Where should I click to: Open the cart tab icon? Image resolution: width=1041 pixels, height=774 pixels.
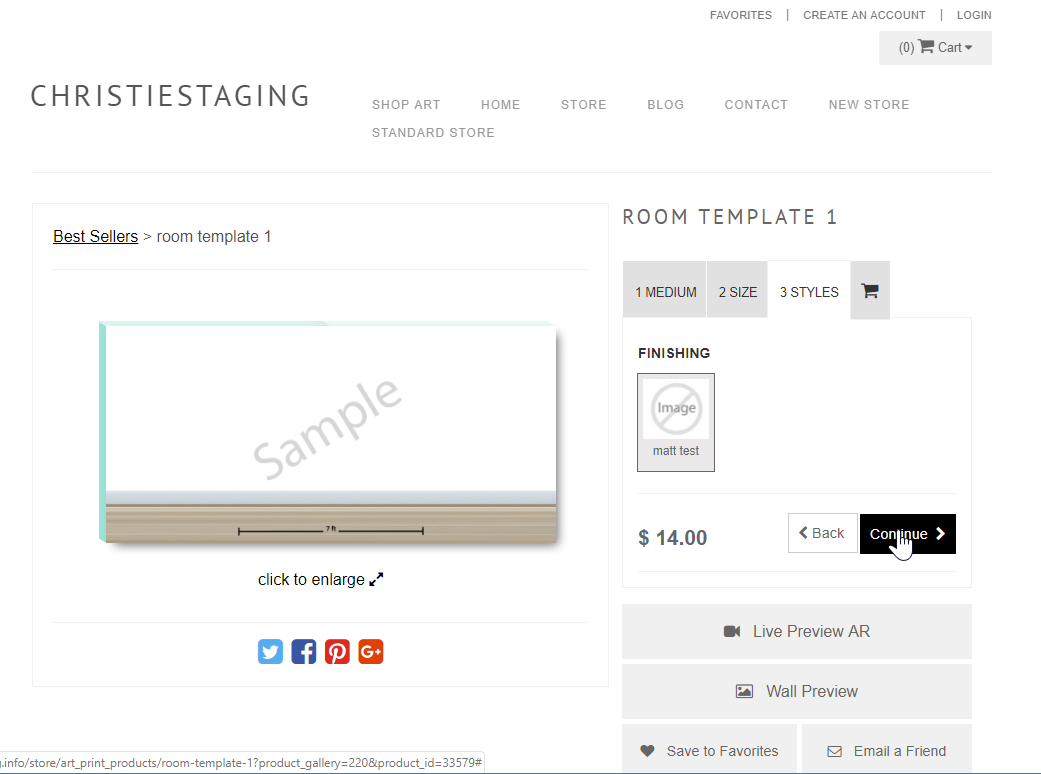click(x=870, y=291)
